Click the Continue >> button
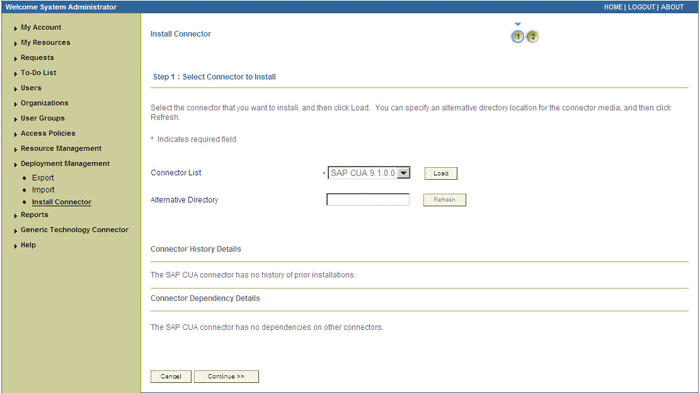The image size is (700, 393). click(226, 376)
